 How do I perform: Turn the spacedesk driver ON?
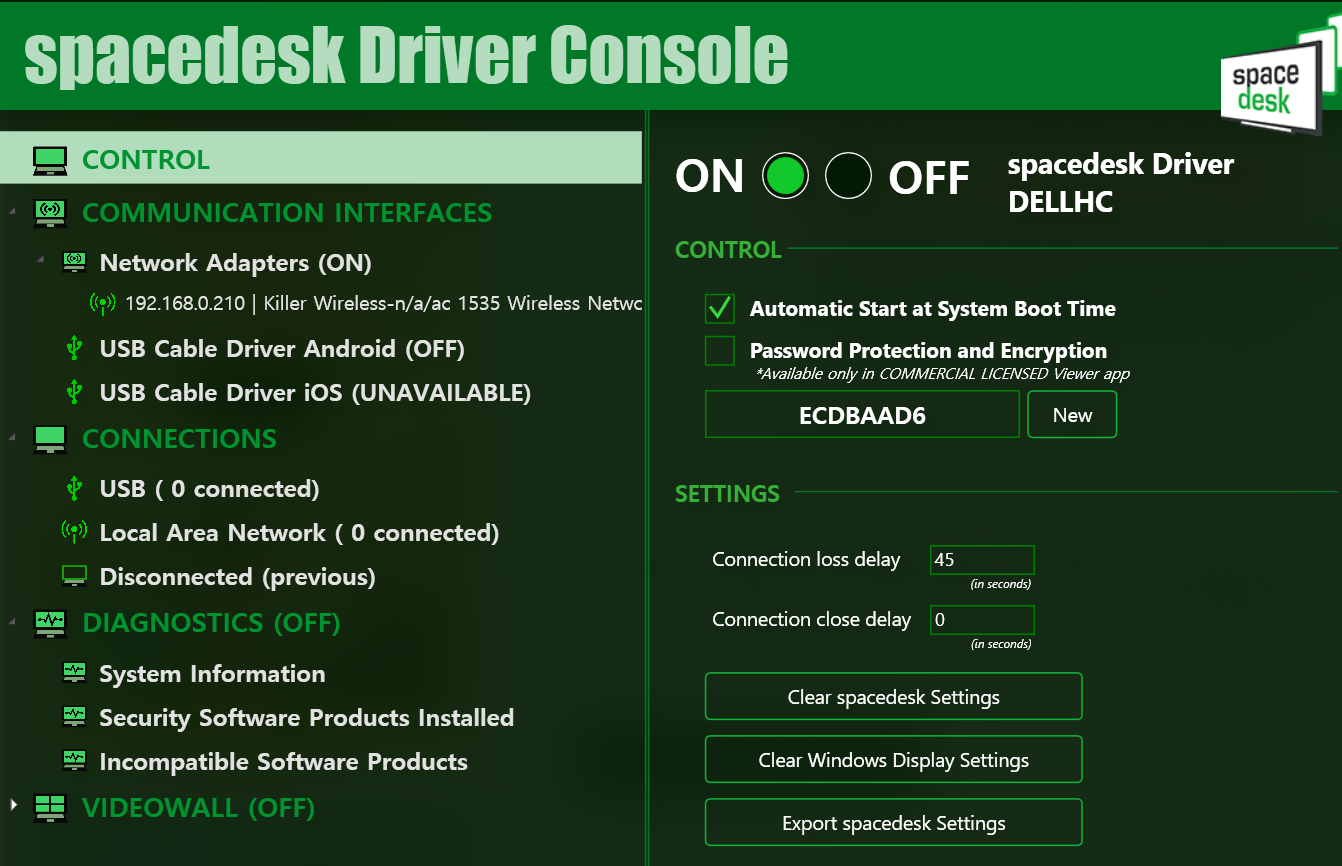785,176
